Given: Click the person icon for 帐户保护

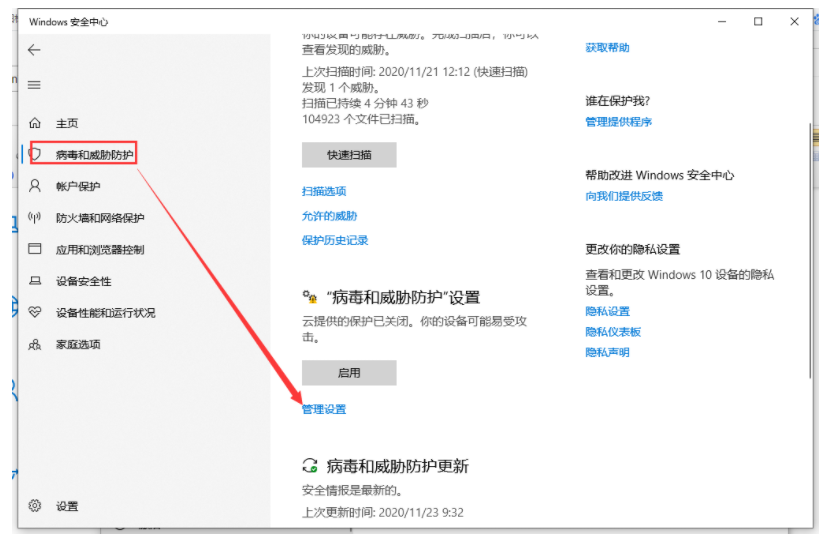Looking at the screenshot, I should click(x=35, y=186).
